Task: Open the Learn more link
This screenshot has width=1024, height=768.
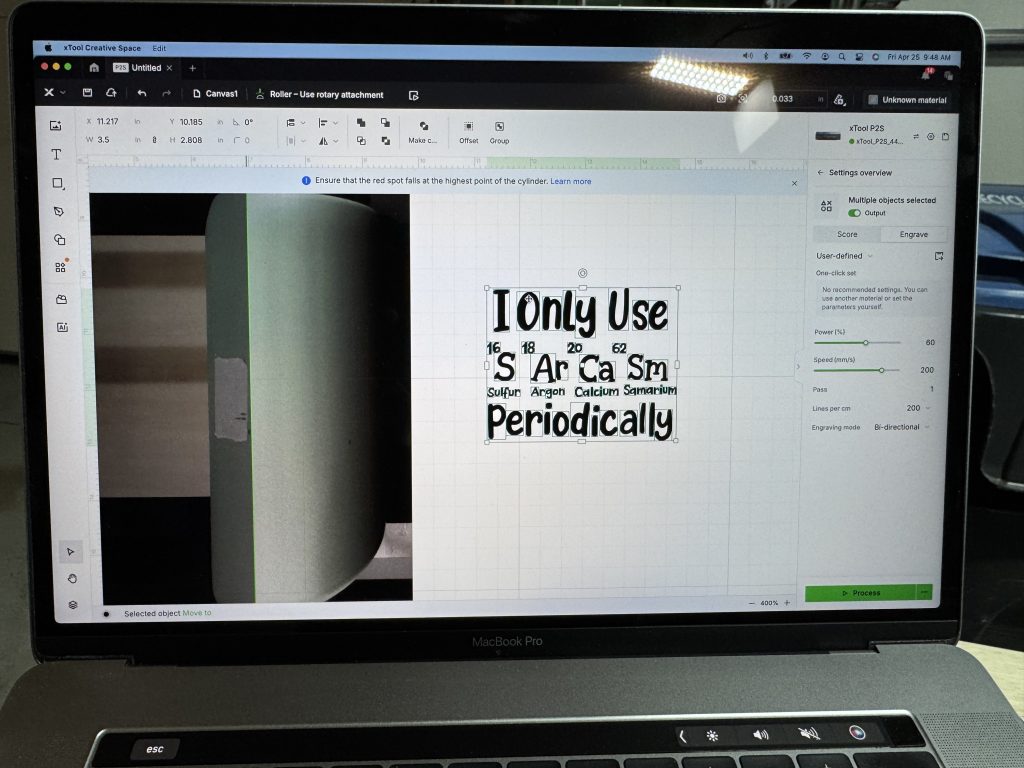Action: 570,181
